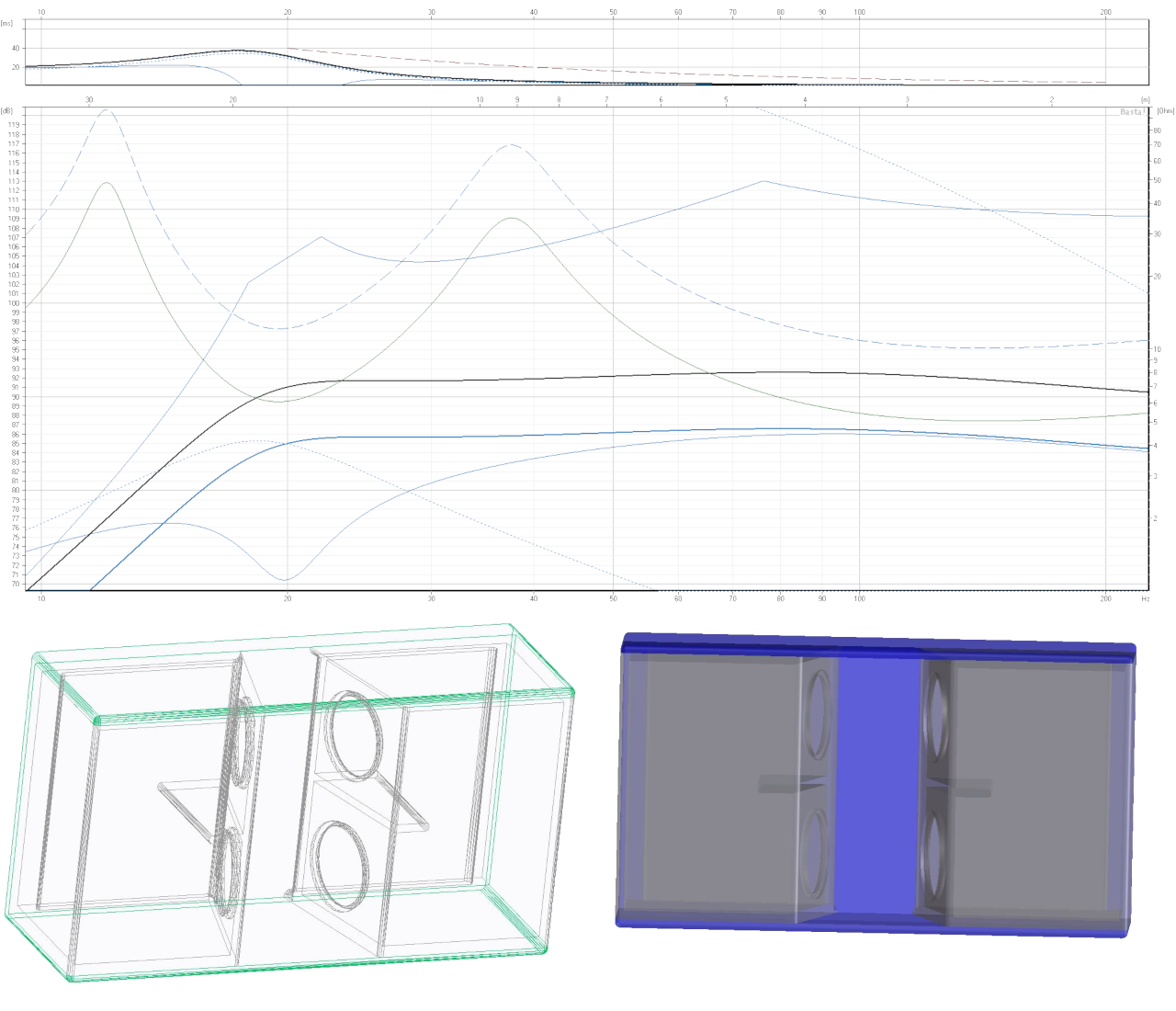Image resolution: width=1176 pixels, height=1011 pixels.
Task: Click the 119 tick on the dB axis
Action: coord(14,125)
